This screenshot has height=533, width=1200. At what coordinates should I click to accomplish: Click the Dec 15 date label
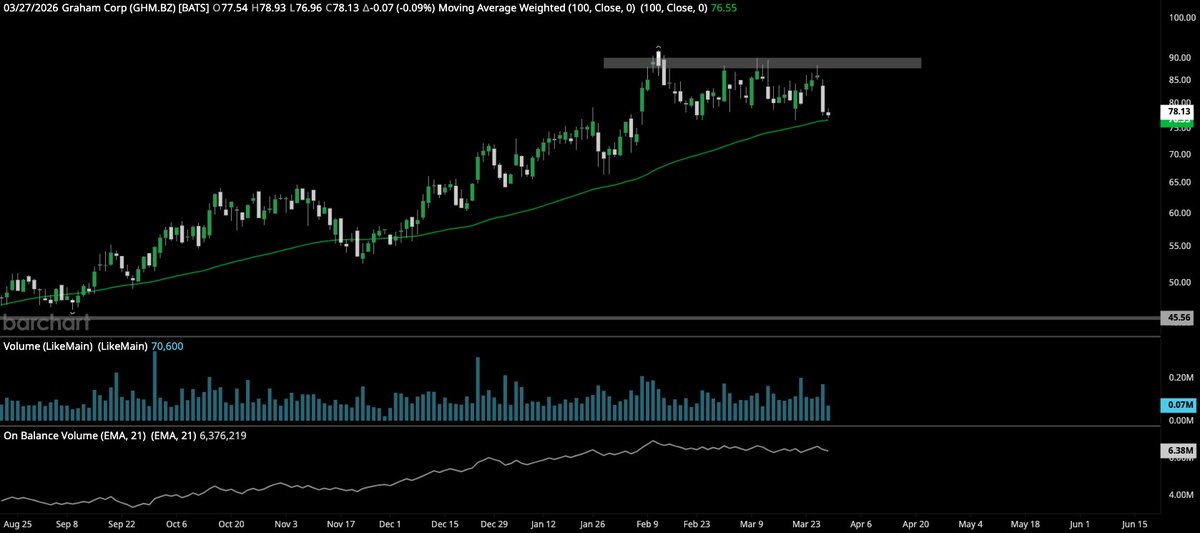tap(445, 523)
